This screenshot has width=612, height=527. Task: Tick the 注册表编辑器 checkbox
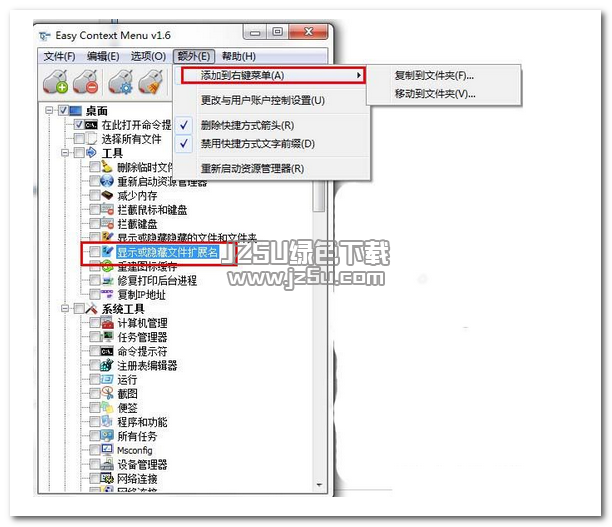(94, 365)
